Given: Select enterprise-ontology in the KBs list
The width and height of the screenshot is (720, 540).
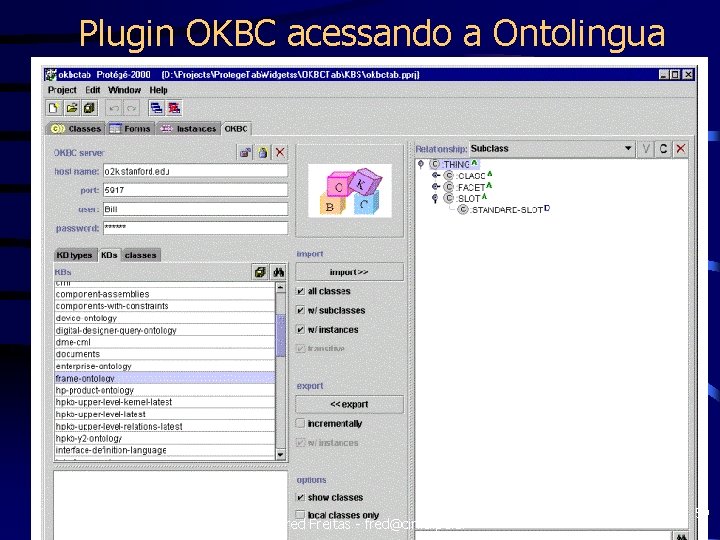Looking at the screenshot, I should coord(164,366).
